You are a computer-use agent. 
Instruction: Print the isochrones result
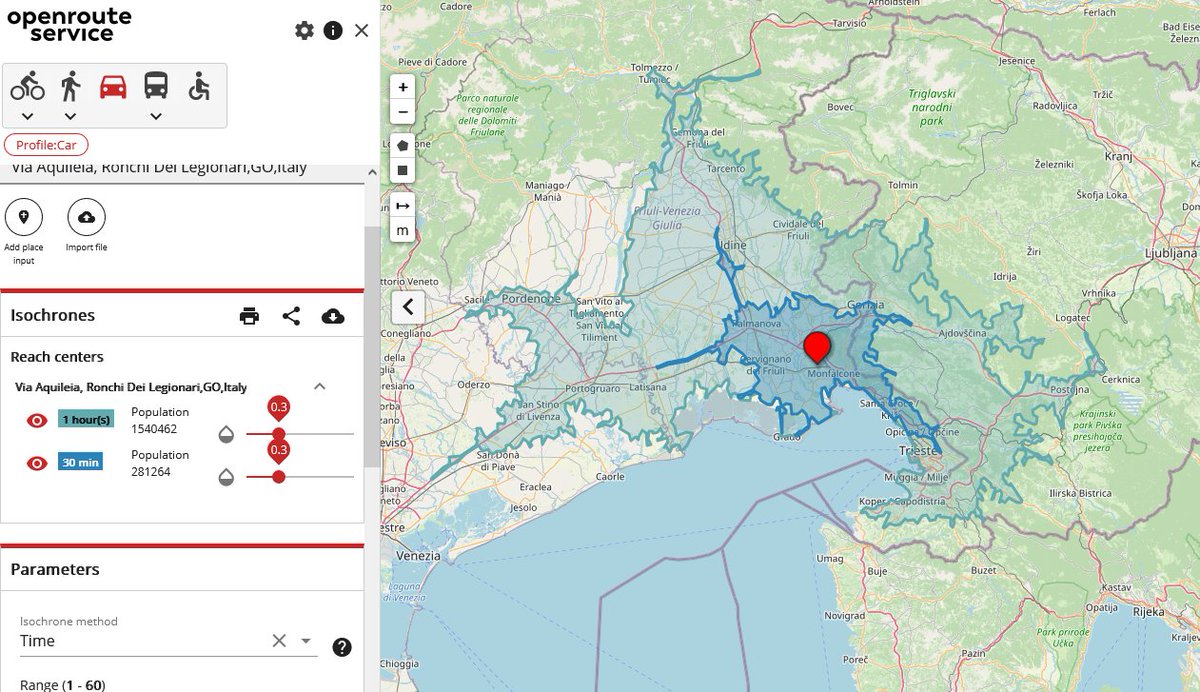pyautogui.click(x=249, y=316)
